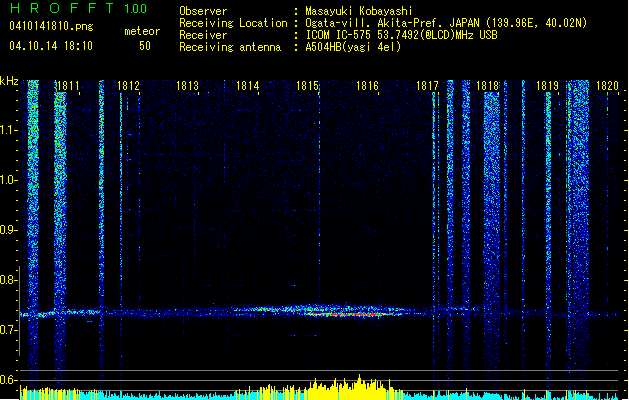Click the 0.7 kHz frequency axis label
The height and width of the screenshot is (400, 629).
click(9, 330)
